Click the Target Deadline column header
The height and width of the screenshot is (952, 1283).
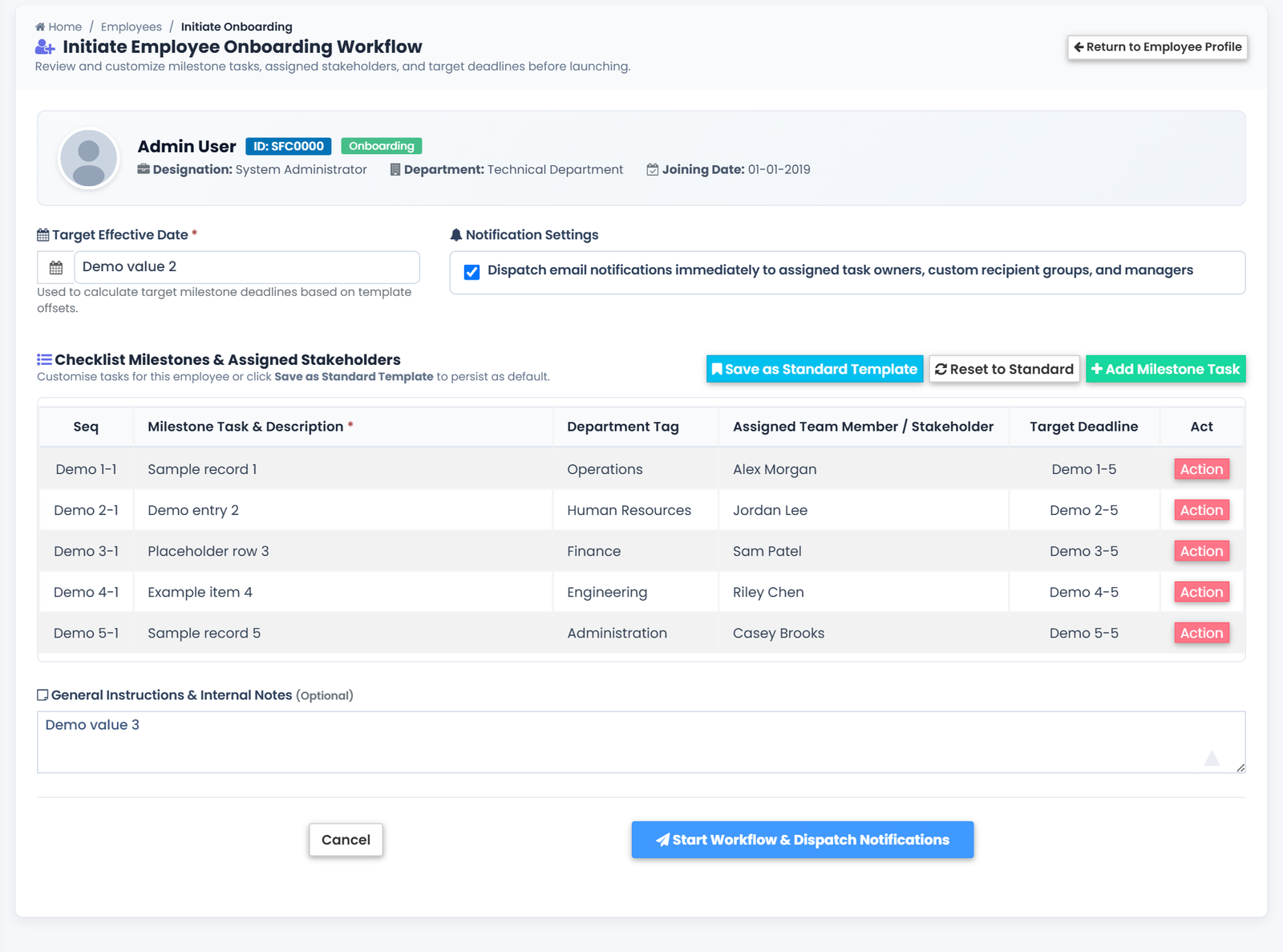click(x=1084, y=427)
